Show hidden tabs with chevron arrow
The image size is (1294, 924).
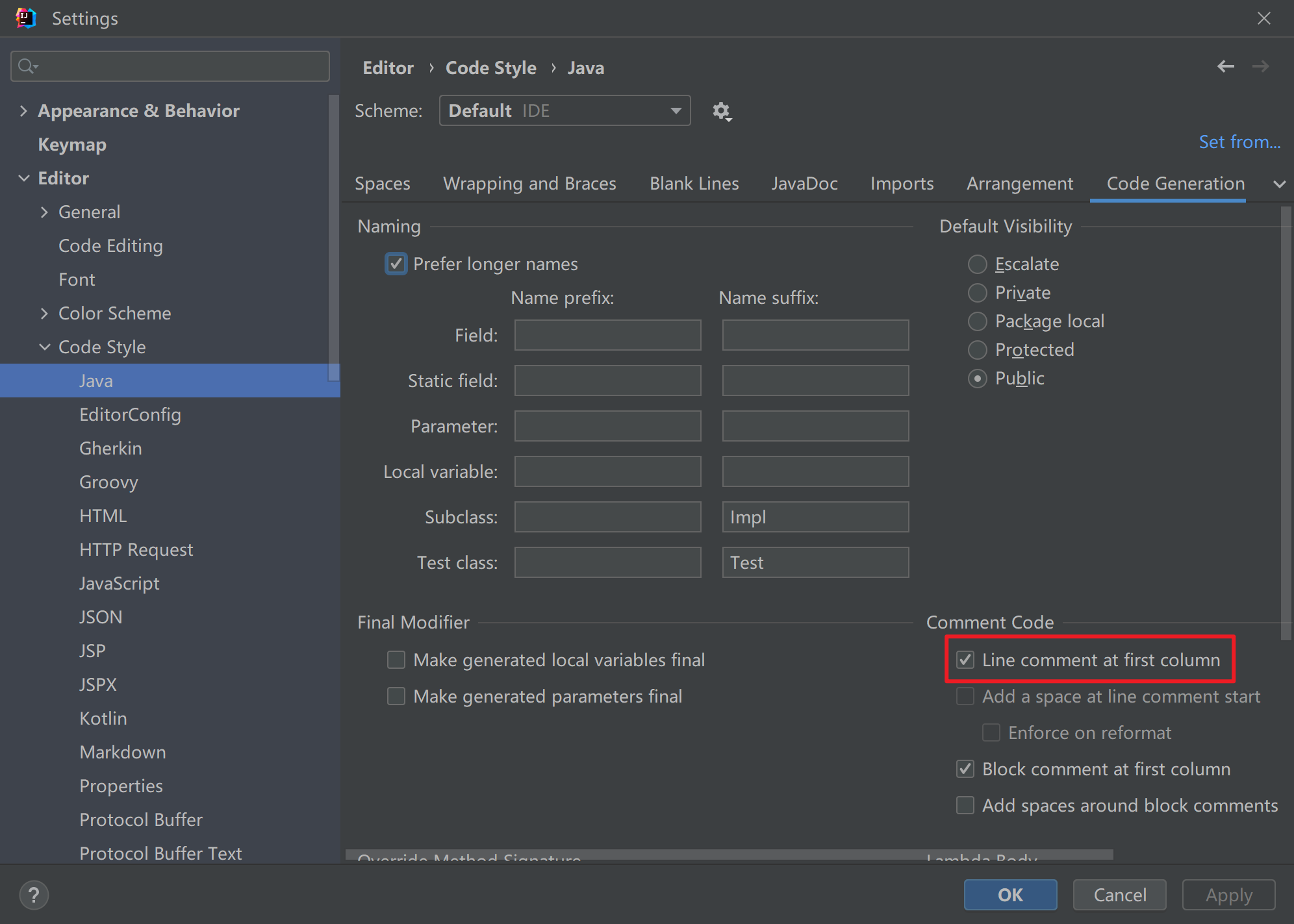point(1278,184)
